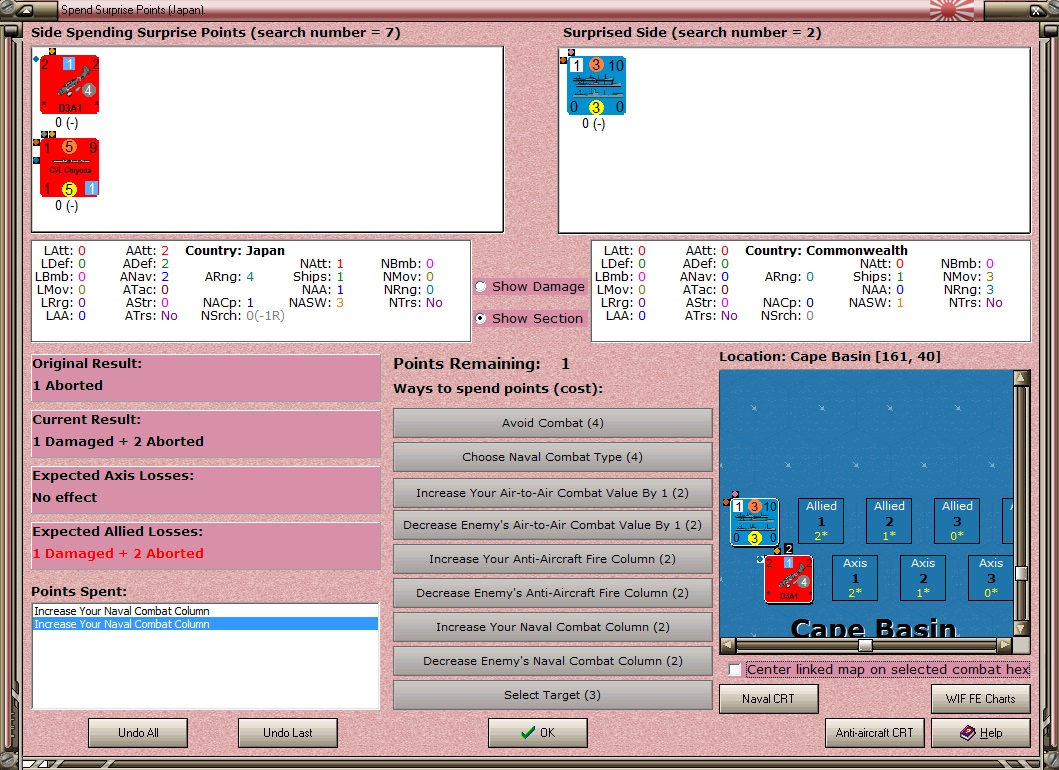The height and width of the screenshot is (770, 1059).
Task: Select the red D3A1 aircraft unit counter
Action: (x=69, y=84)
